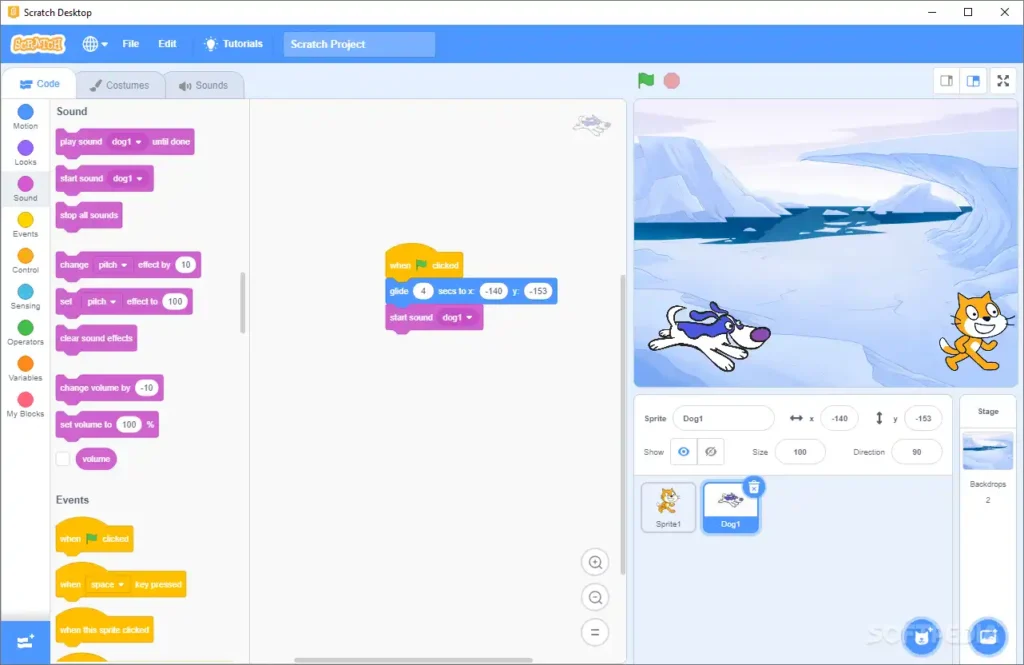
Task: Open the language globe dropdown
Action: [95, 44]
